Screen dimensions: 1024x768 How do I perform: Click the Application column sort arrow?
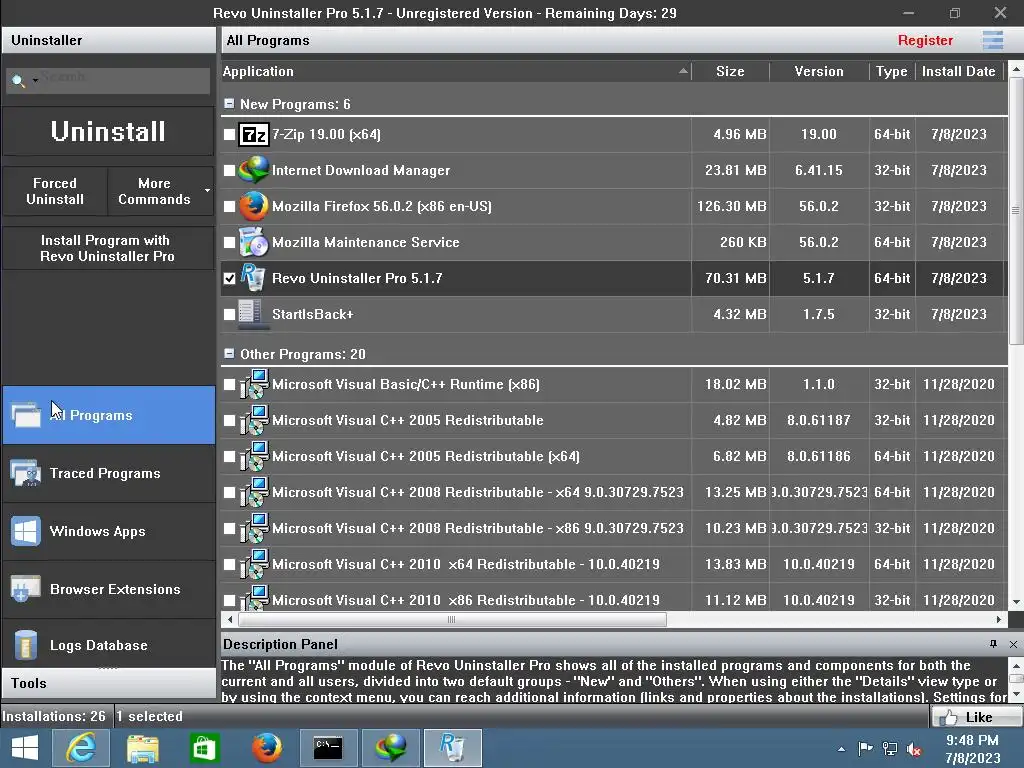683,71
